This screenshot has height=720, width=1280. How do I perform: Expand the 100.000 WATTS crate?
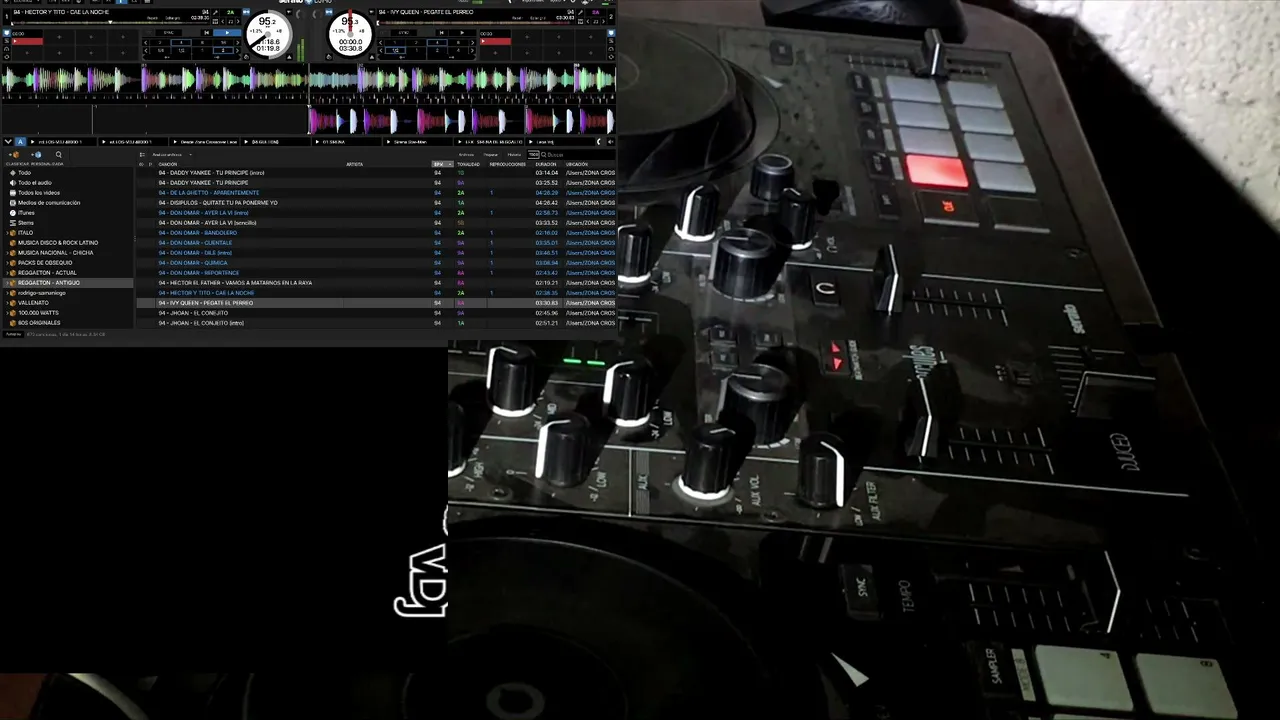click(x=8, y=313)
